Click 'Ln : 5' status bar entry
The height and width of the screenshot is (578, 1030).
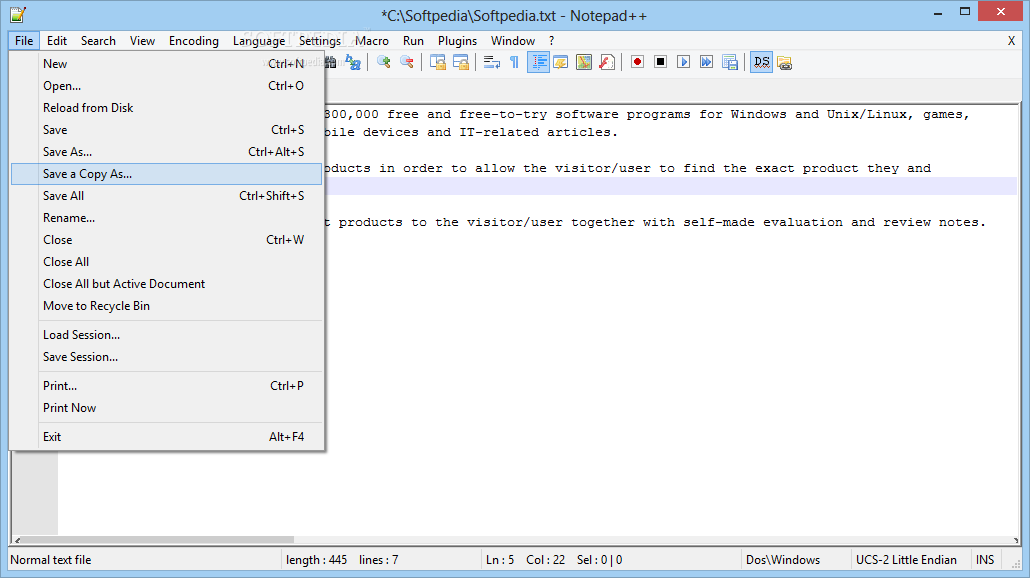pos(500,560)
